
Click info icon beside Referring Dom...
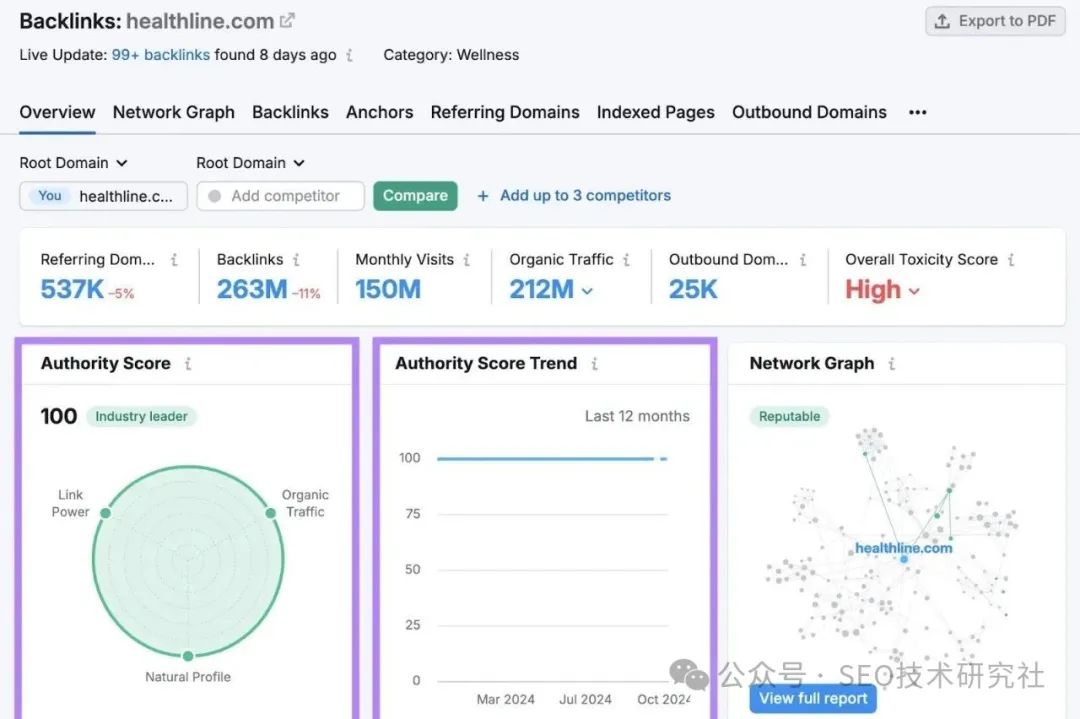point(174,260)
